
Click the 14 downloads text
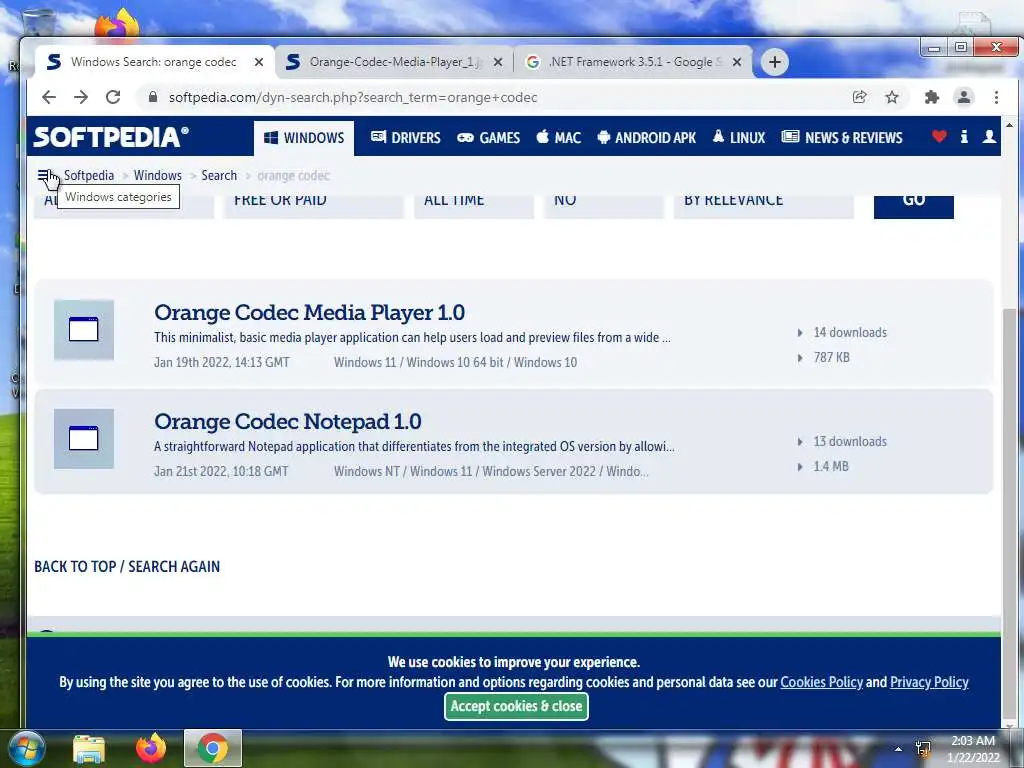click(x=850, y=332)
